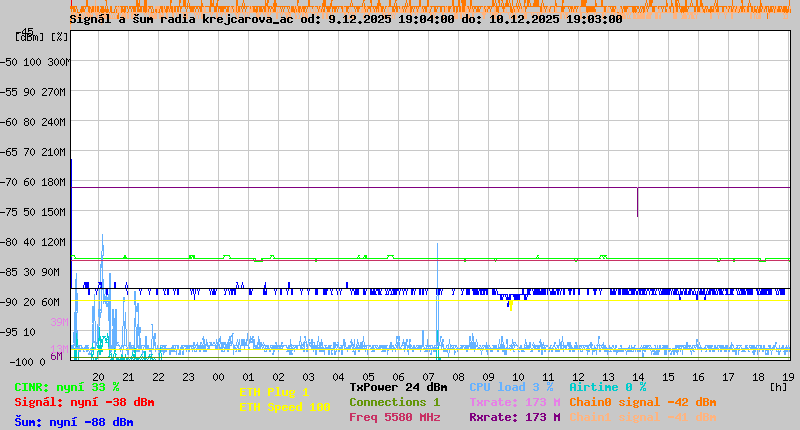Click the 'TxPower 24 dBm' legend entry
The width and height of the screenshot is (800, 430).
(398, 387)
